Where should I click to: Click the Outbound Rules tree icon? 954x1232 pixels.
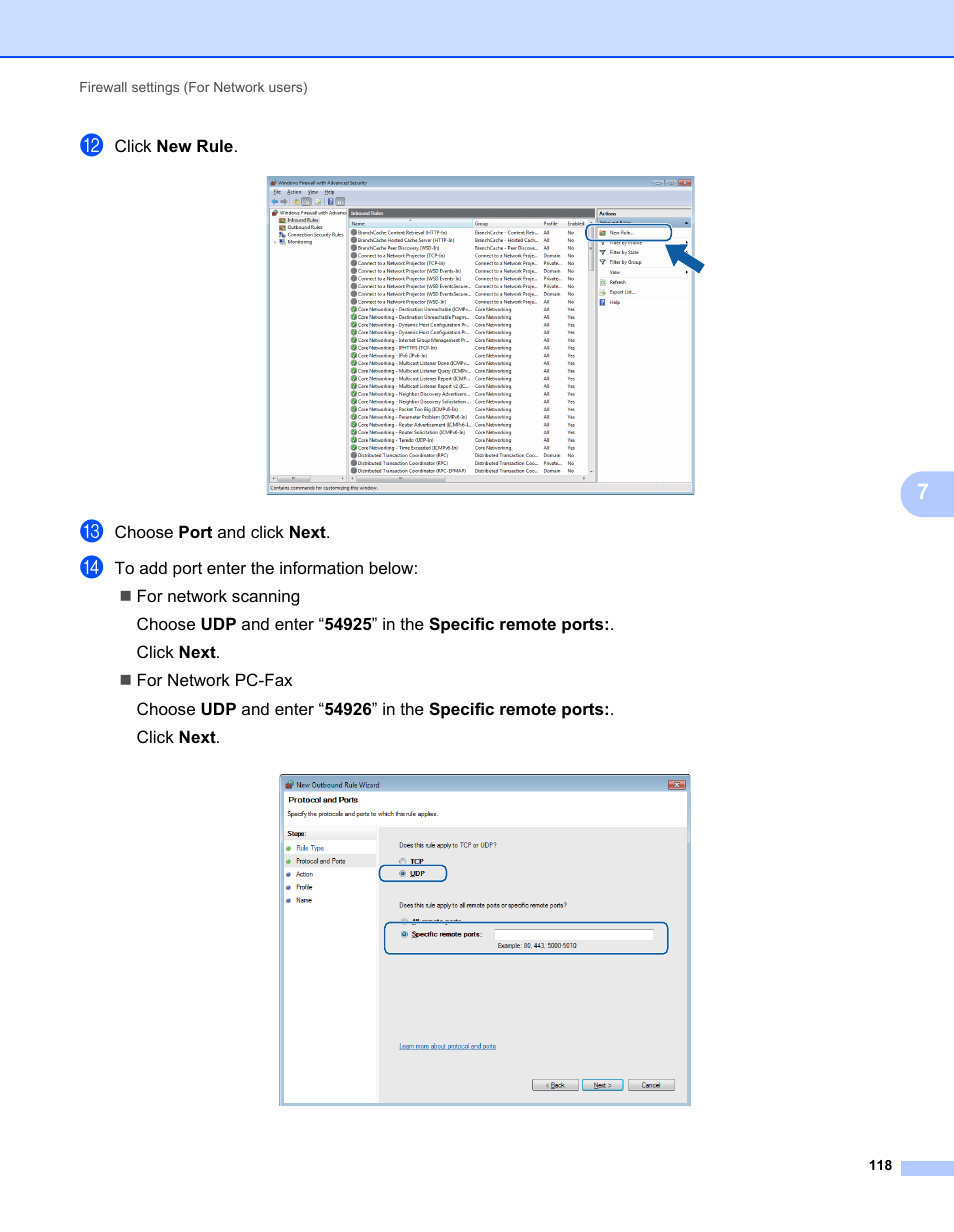pyautogui.click(x=282, y=228)
